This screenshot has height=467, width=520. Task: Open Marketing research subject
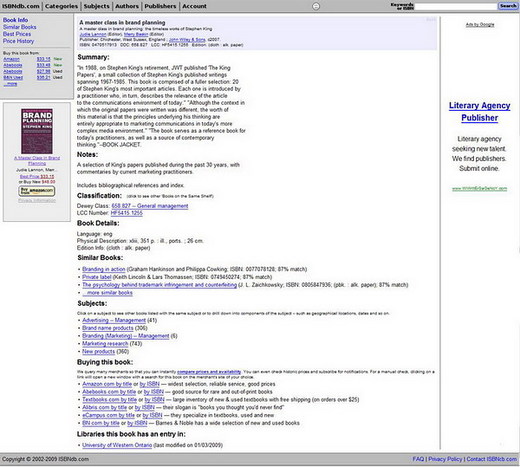105,344
